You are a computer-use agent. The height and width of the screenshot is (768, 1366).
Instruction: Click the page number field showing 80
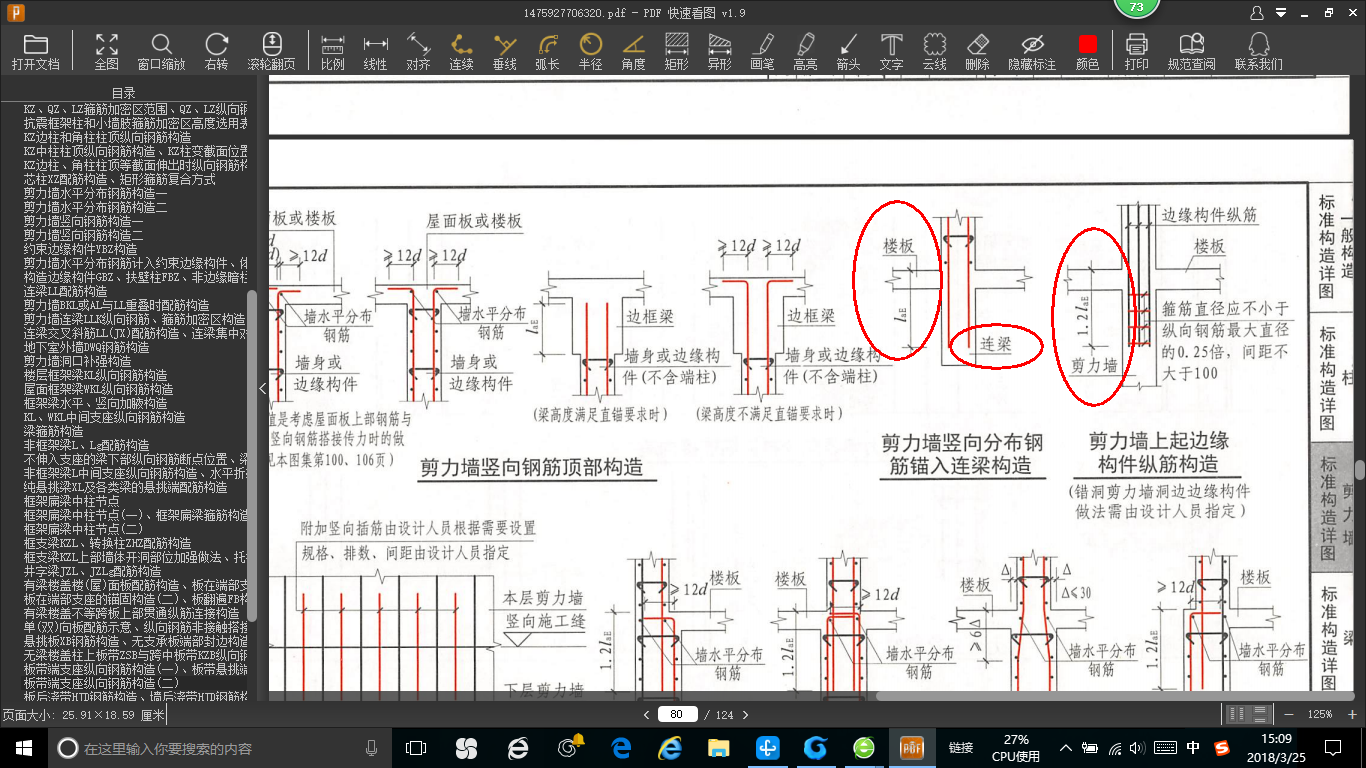pos(677,714)
